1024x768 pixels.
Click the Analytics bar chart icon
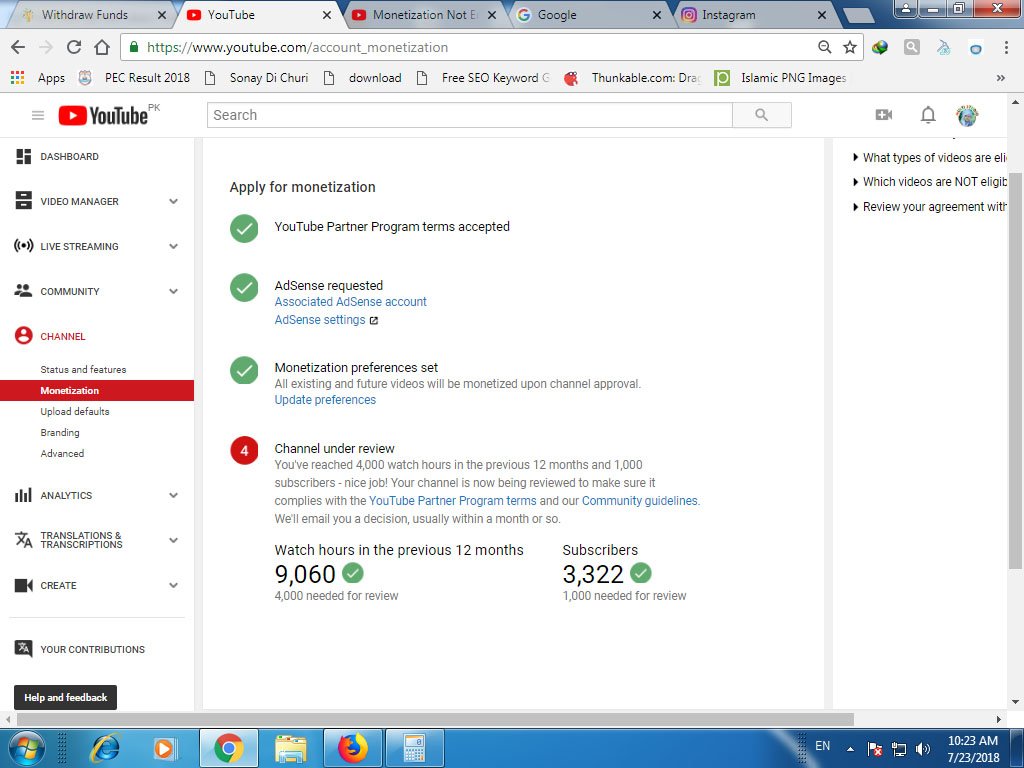pos(24,495)
